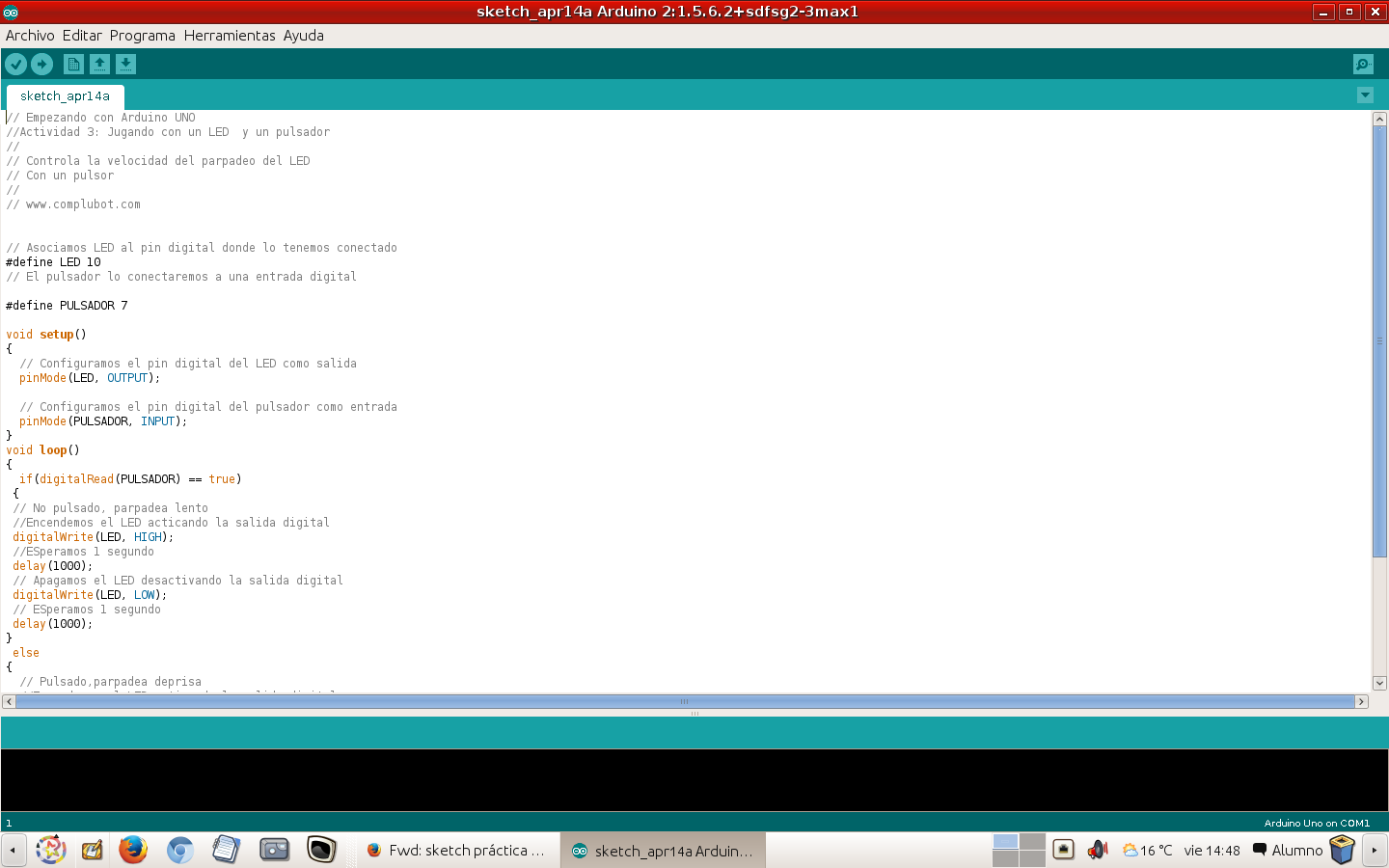
Task: Click the "Arduino Uno on COM1" status text
Action: coord(1317,823)
